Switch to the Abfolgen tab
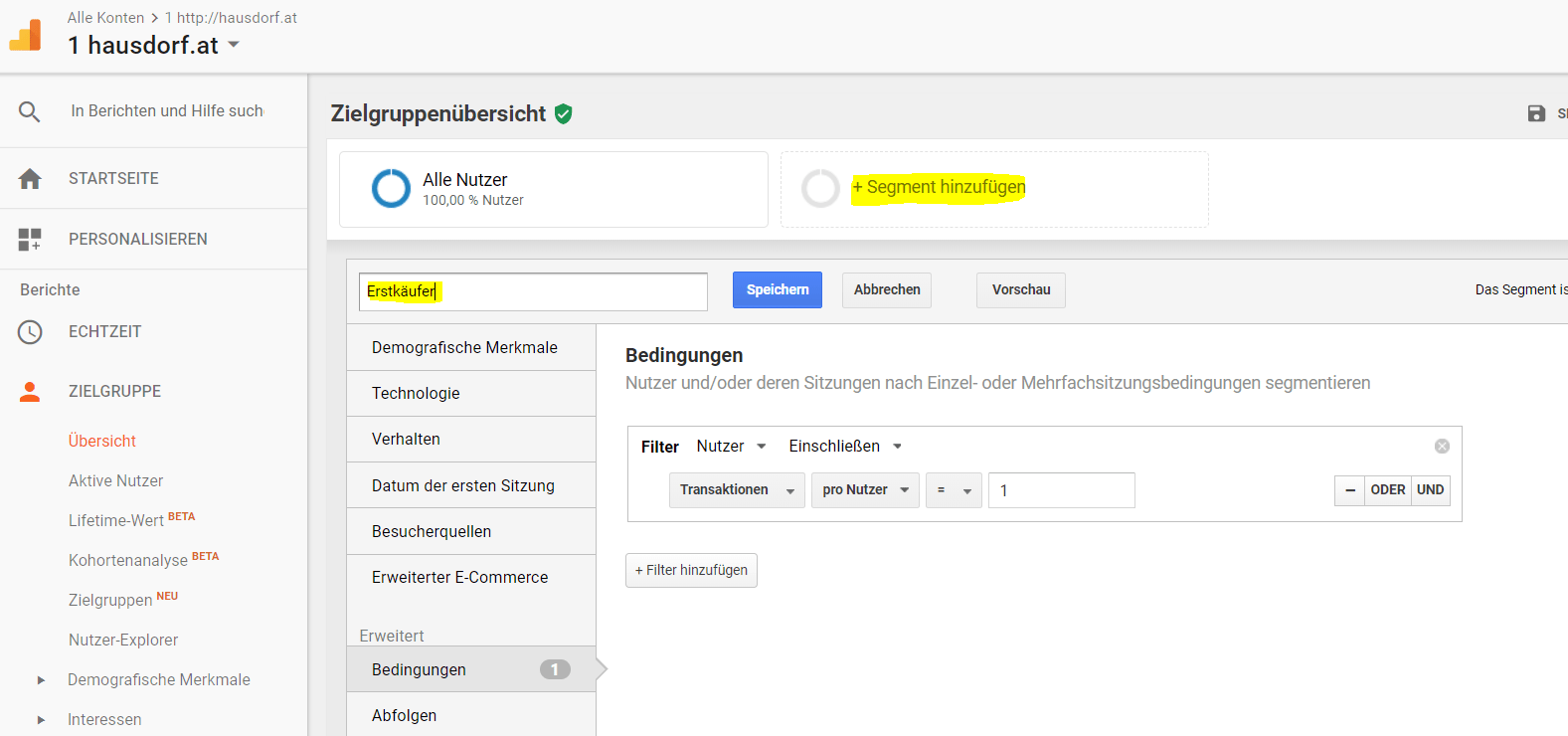This screenshot has width=1568, height=736. (x=405, y=715)
